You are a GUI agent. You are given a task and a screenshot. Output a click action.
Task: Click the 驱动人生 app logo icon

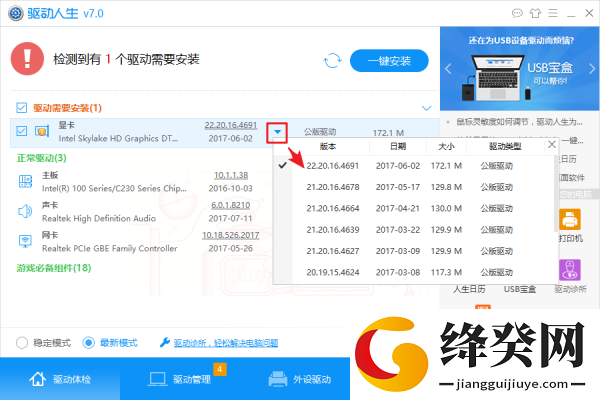coord(16,13)
